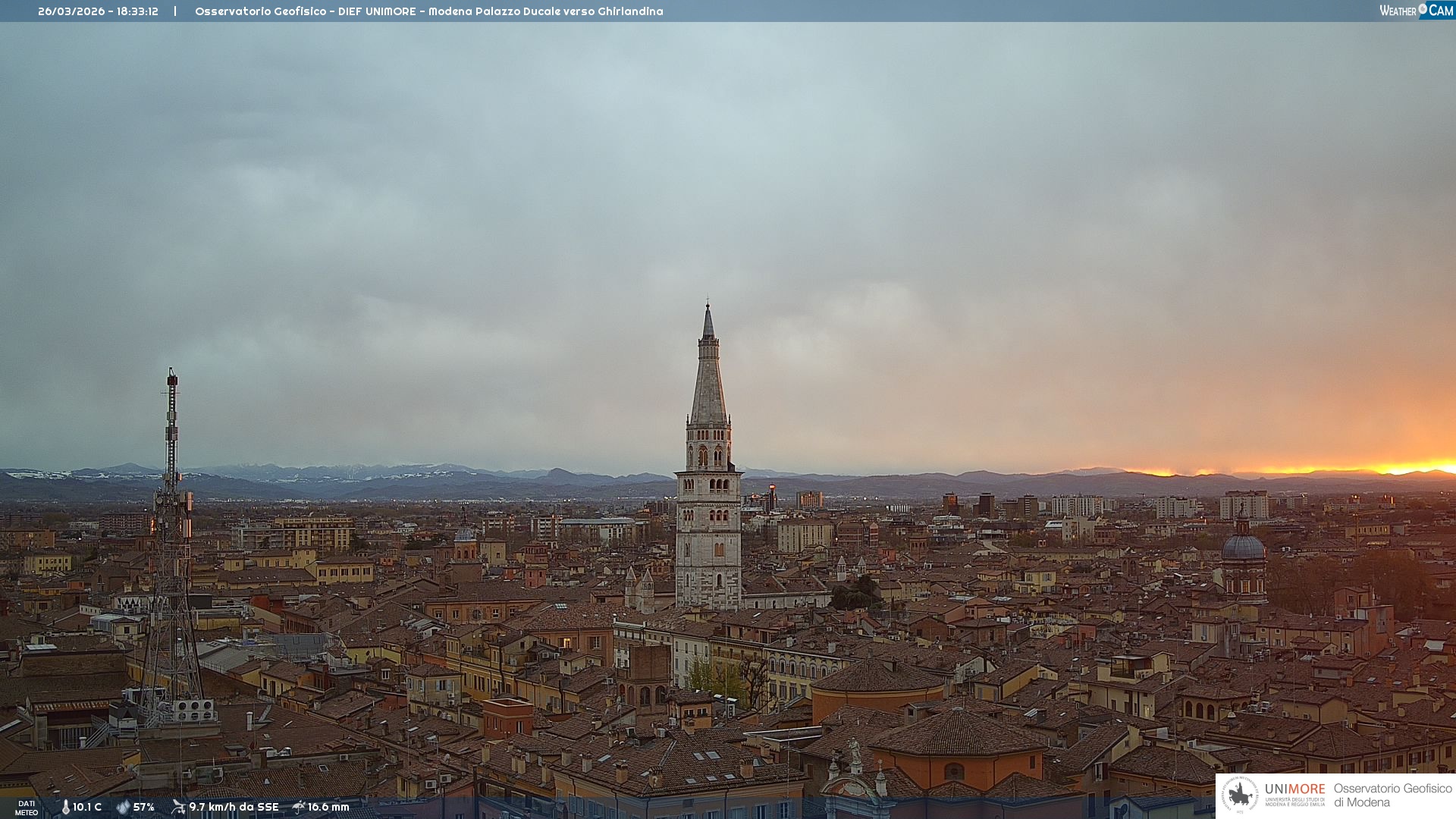Click the 16.6 mm rainfall value
This screenshot has width=1456, height=819.
click(328, 807)
